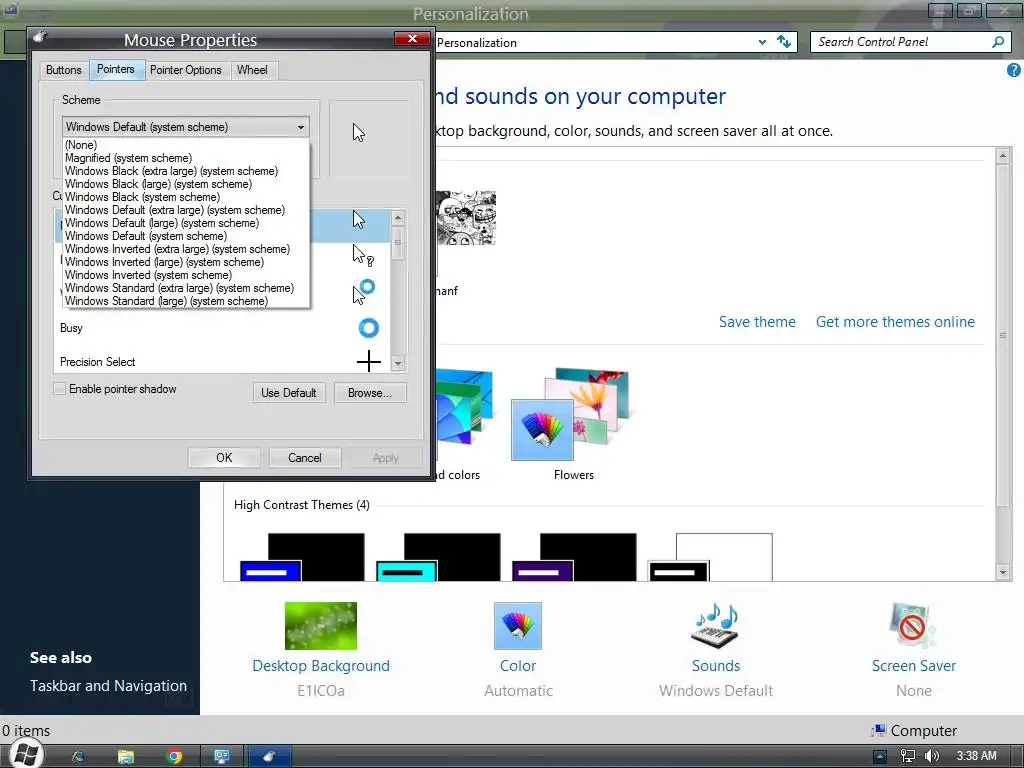Viewport: 1024px width, 768px height.
Task: Click Use Default button
Action: pyautogui.click(x=289, y=392)
